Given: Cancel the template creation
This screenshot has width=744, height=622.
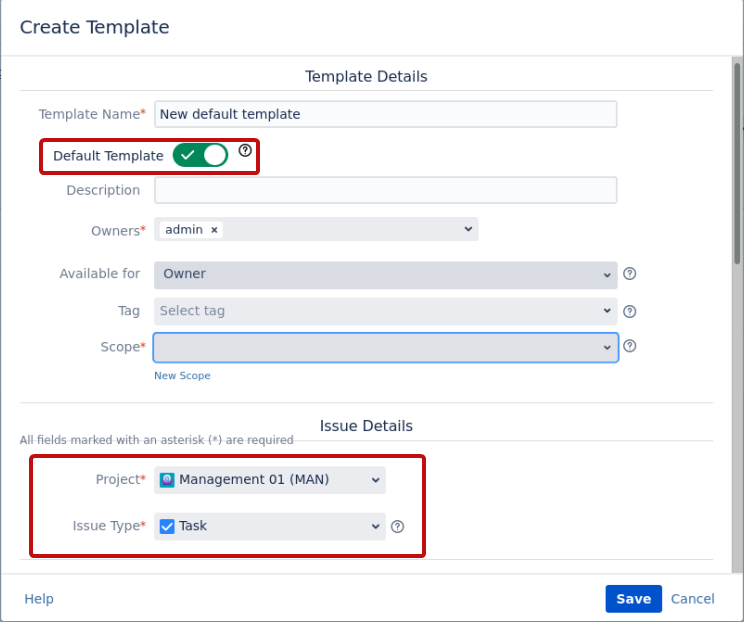Looking at the screenshot, I should click(x=692, y=599).
